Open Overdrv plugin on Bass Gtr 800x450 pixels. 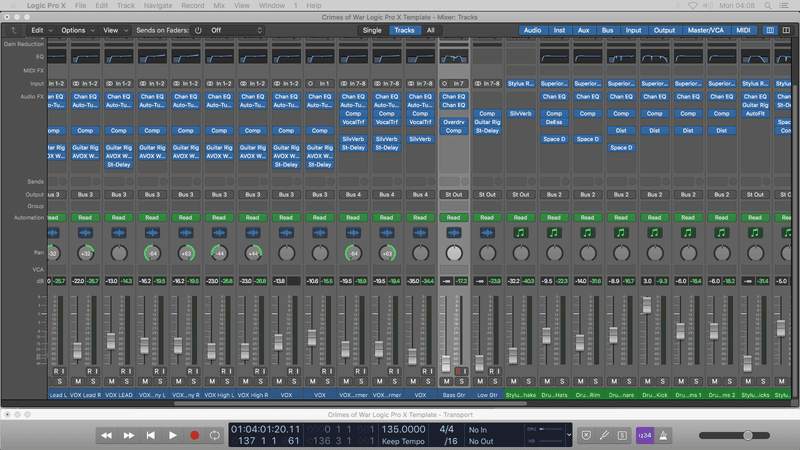[454, 122]
